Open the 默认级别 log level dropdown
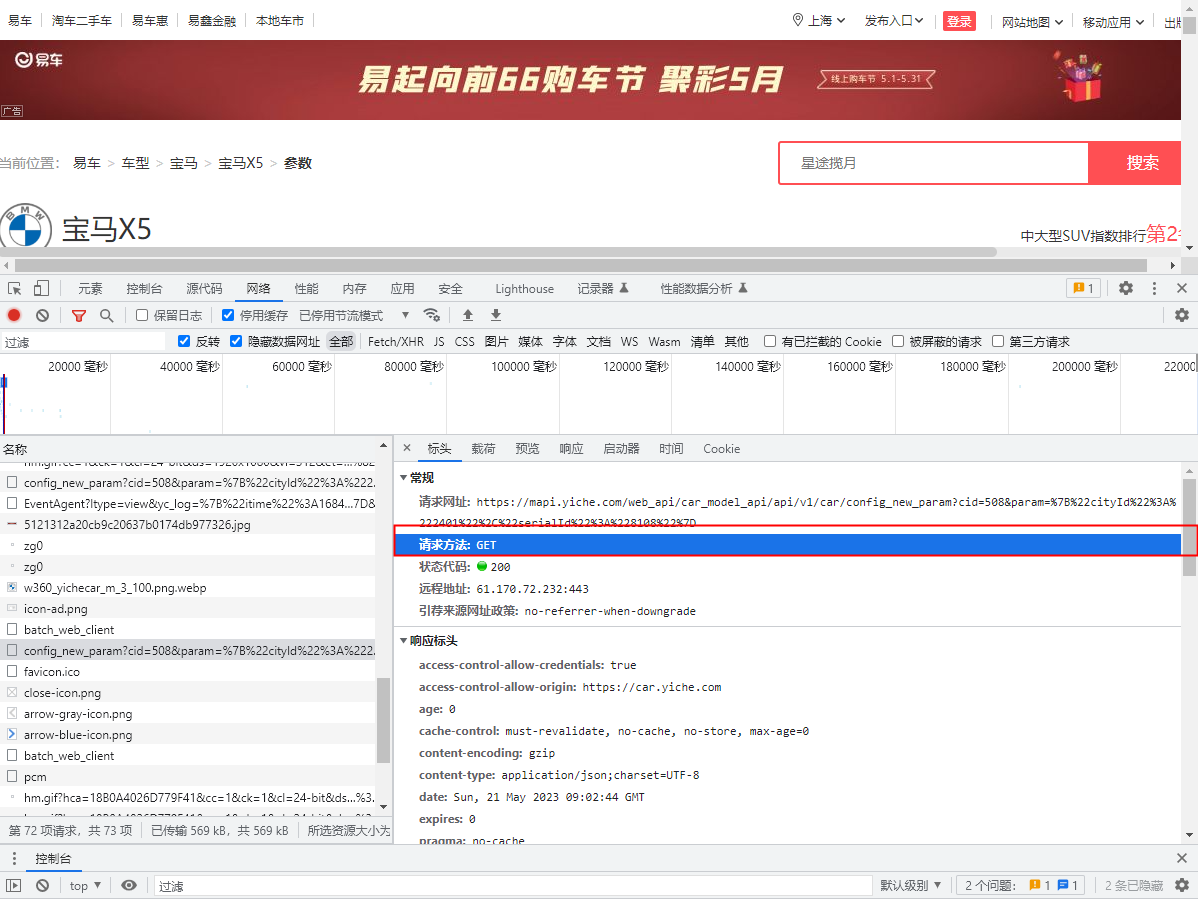This screenshot has height=899, width=1198. point(910,885)
